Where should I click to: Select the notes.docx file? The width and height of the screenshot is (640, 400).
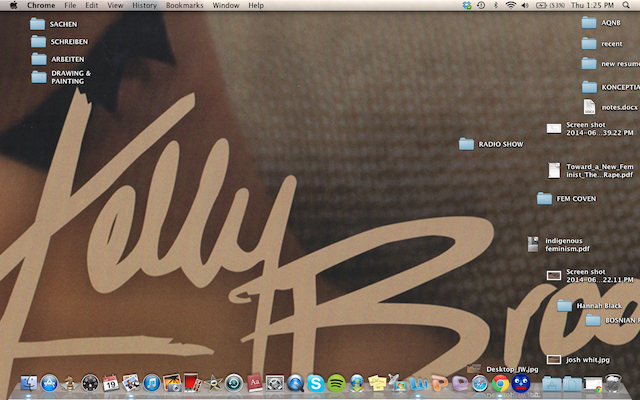(x=590, y=107)
